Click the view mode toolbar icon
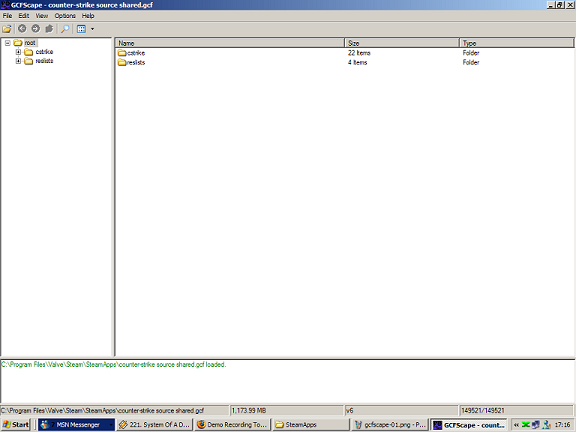This screenshot has height=432, width=576. (x=82, y=29)
